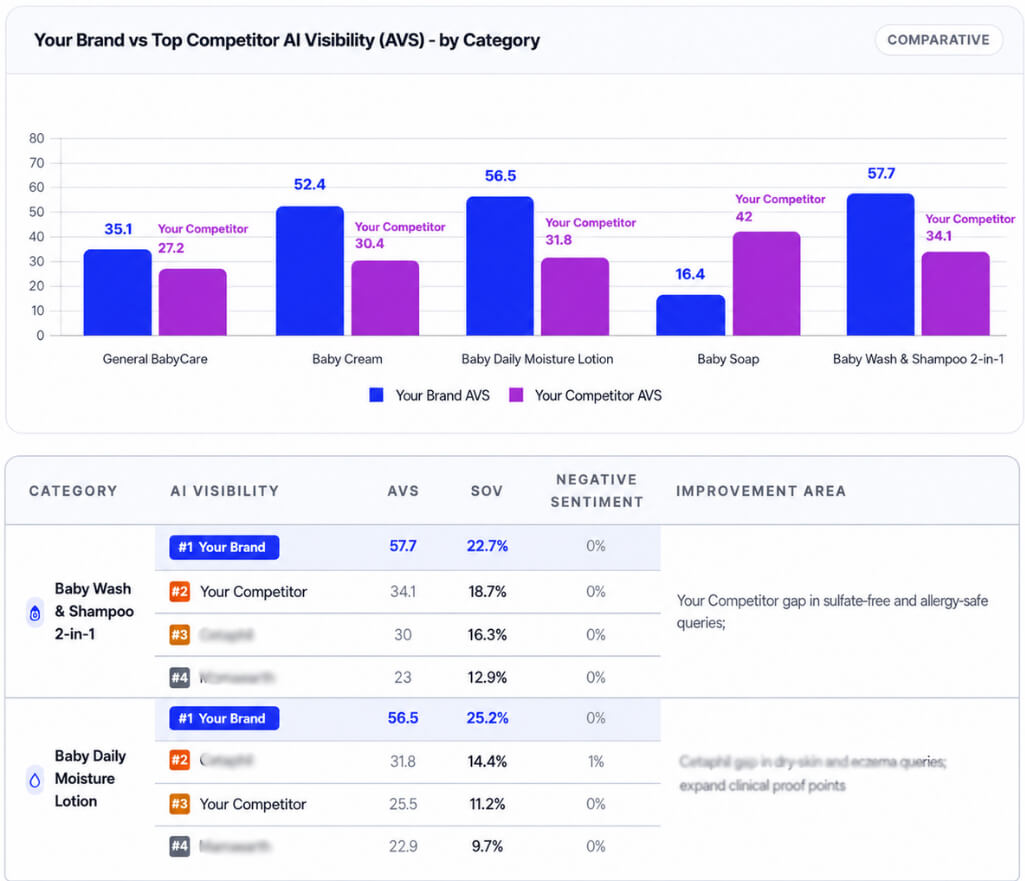Click the 34.1 AVS table value

403,591
